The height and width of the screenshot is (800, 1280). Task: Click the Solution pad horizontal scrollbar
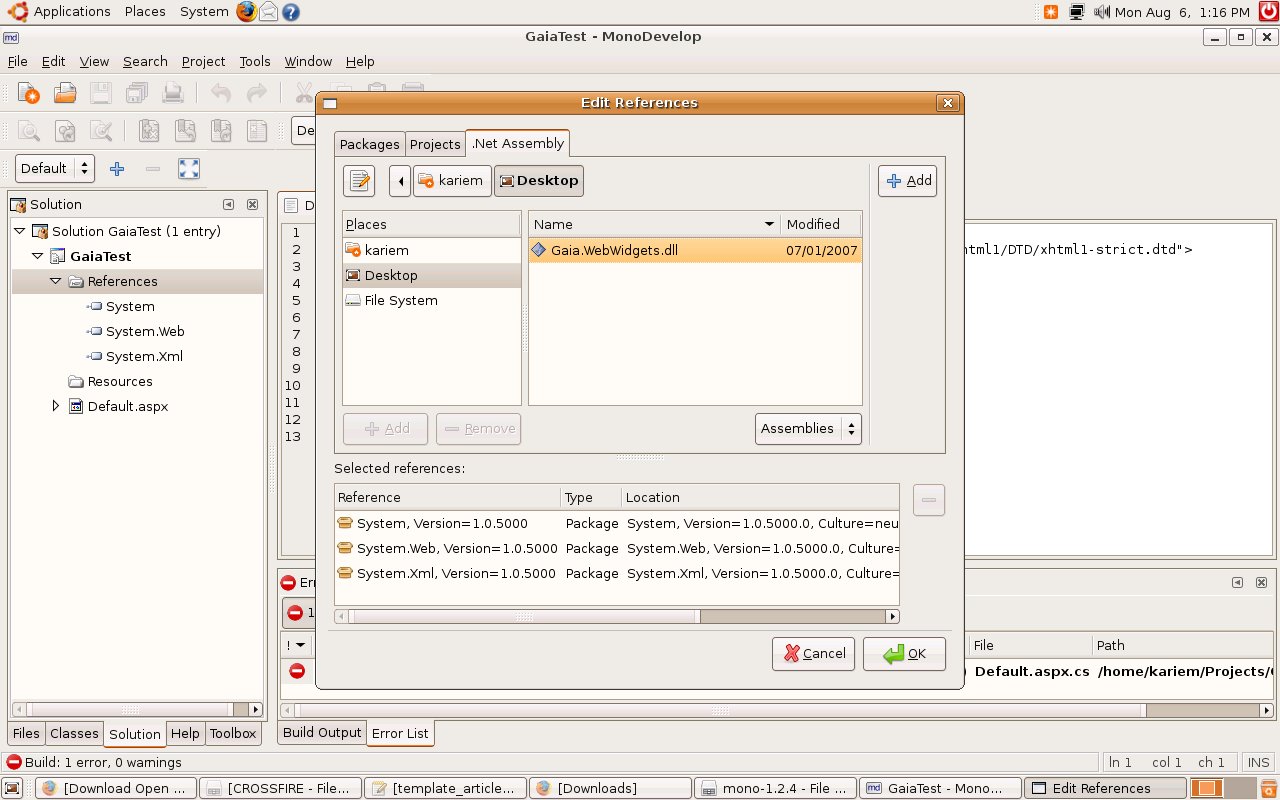[138, 709]
